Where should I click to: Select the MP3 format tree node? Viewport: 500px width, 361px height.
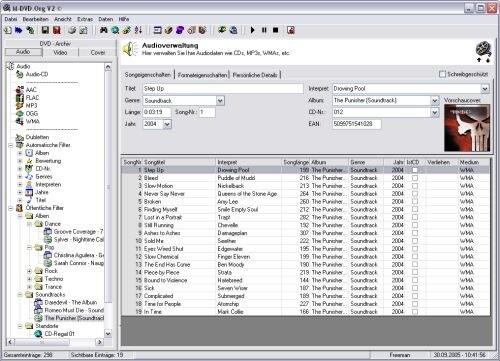coord(27,106)
